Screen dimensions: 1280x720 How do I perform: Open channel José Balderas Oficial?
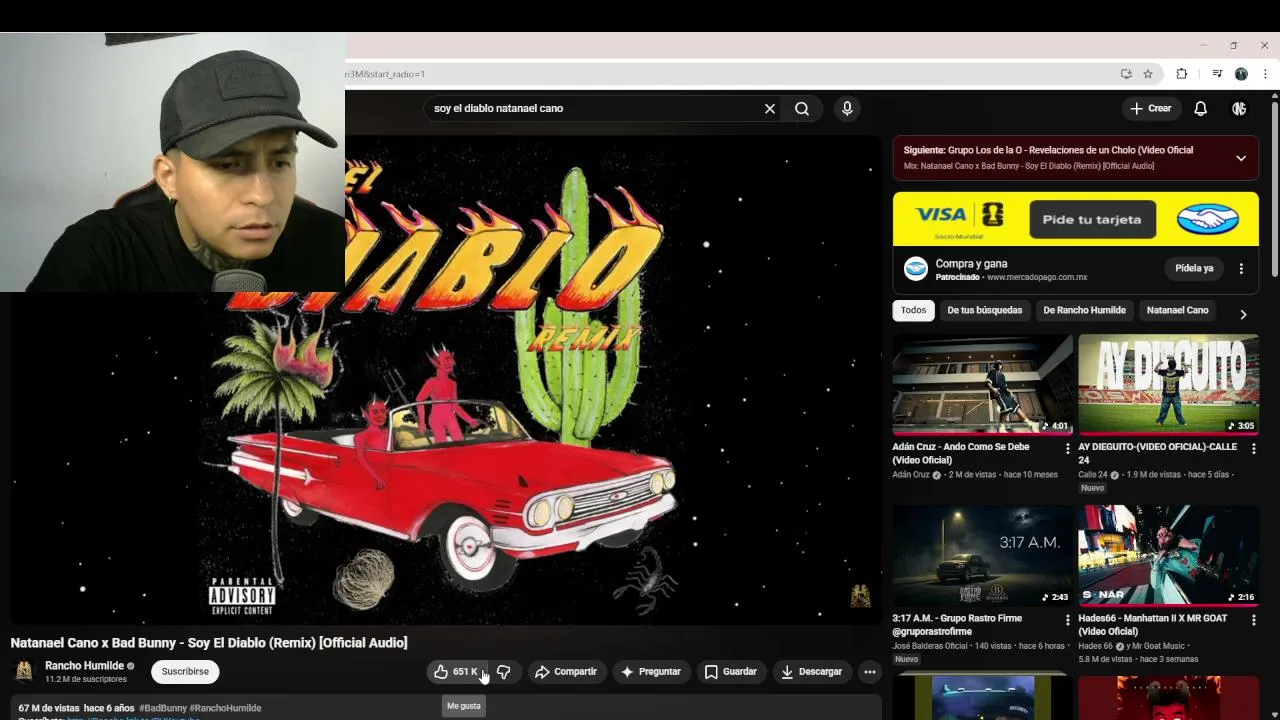click(930, 647)
